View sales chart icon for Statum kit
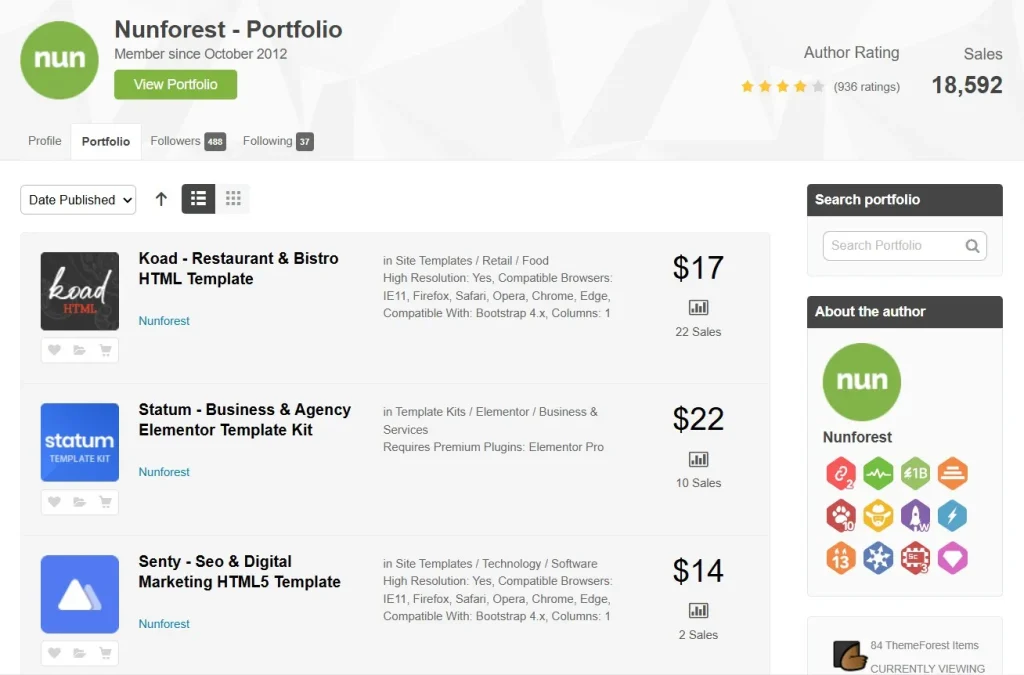 [698, 459]
